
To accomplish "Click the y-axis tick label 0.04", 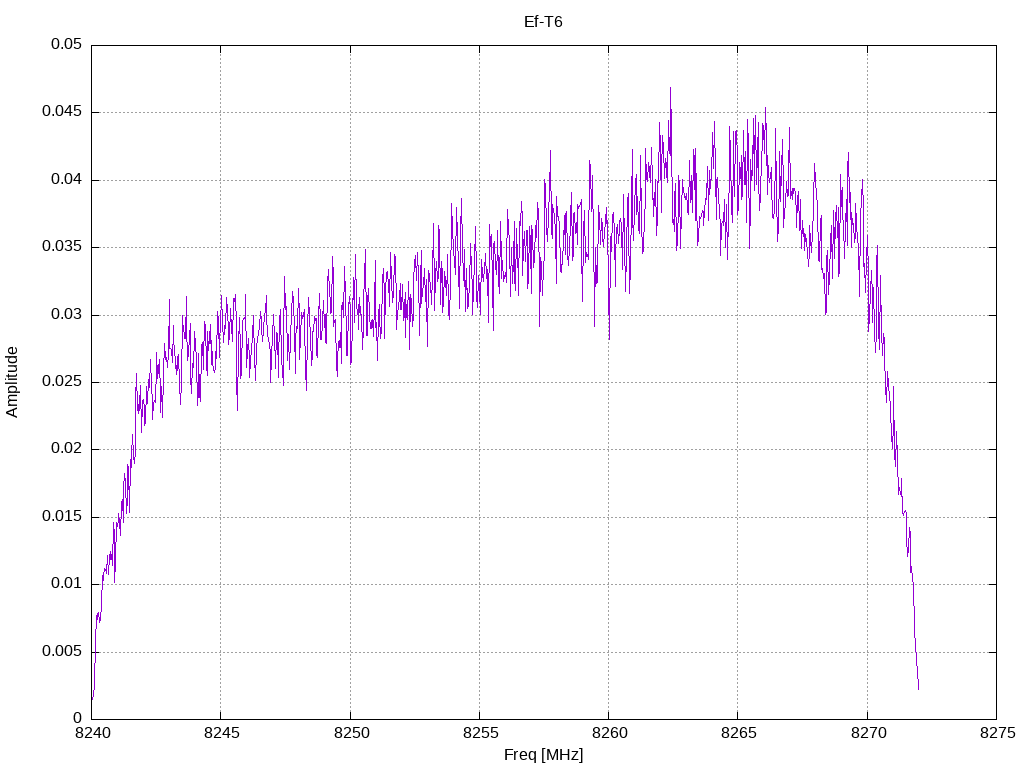I will pos(67,180).
